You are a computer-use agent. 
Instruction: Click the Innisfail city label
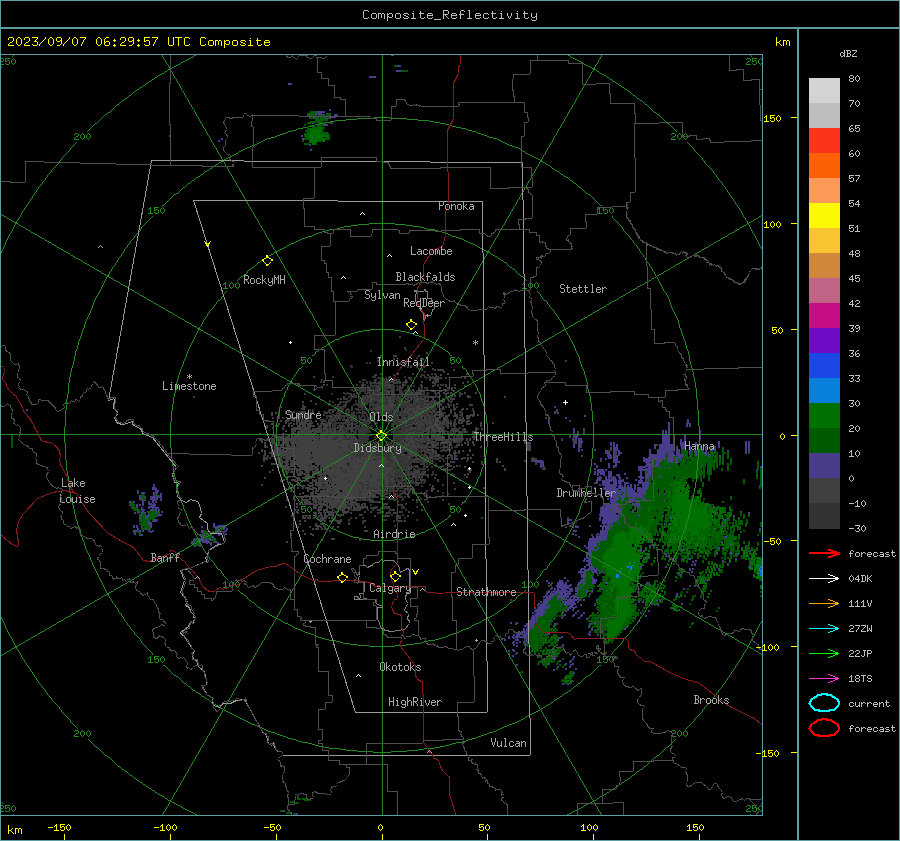point(403,362)
